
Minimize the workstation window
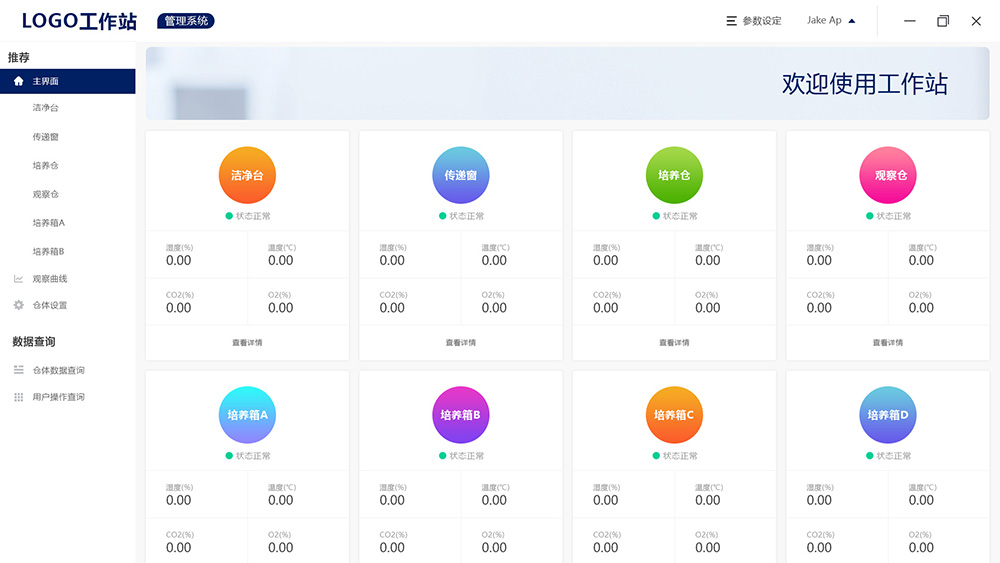coord(910,21)
